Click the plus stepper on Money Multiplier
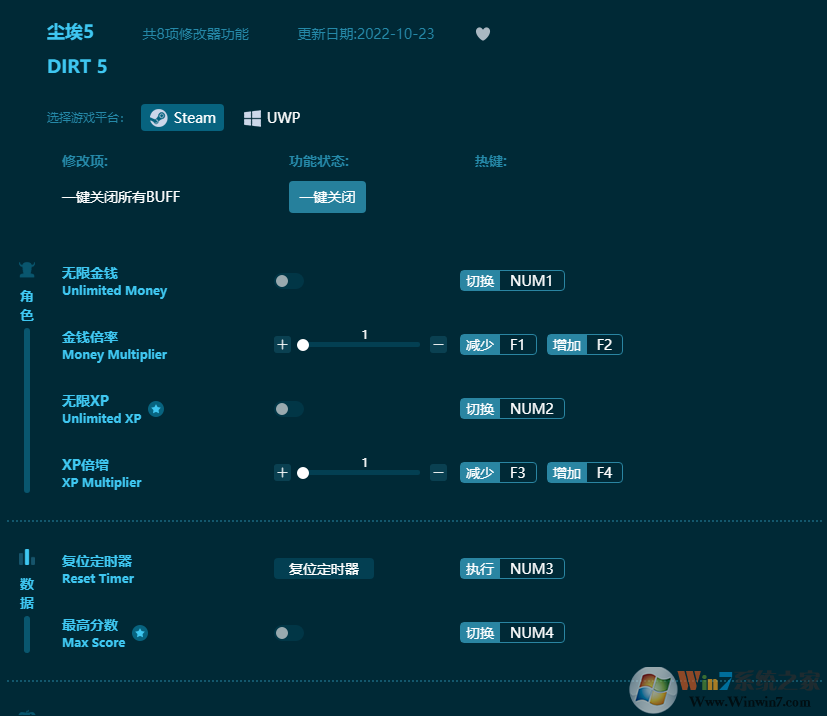 click(x=282, y=344)
